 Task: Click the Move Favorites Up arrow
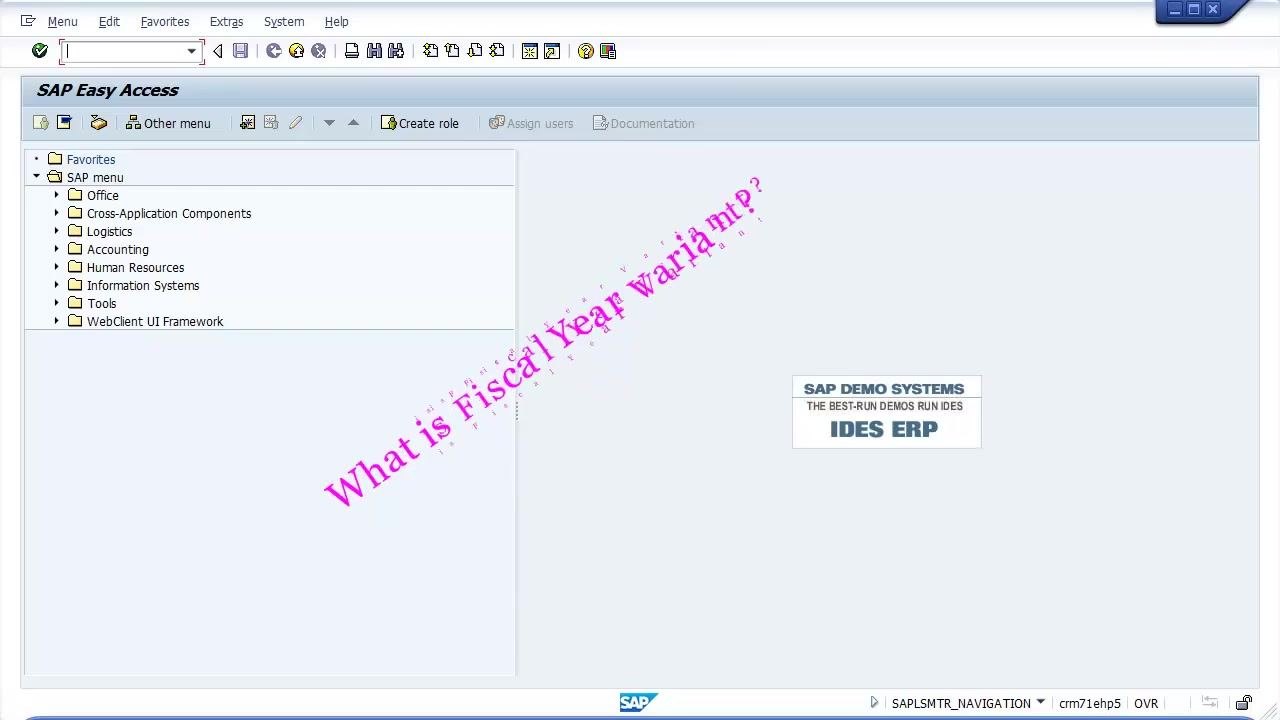point(353,123)
